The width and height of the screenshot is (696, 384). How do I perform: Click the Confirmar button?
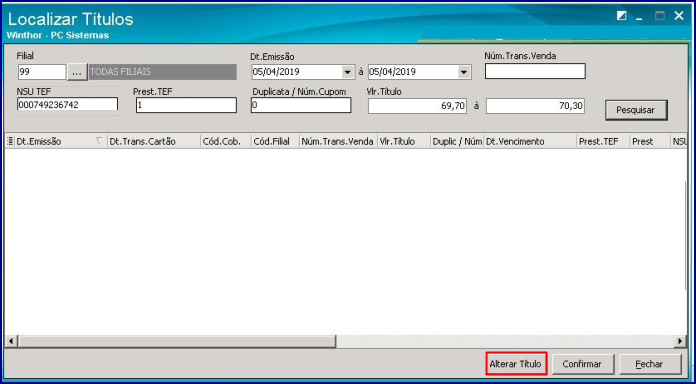tap(582, 364)
